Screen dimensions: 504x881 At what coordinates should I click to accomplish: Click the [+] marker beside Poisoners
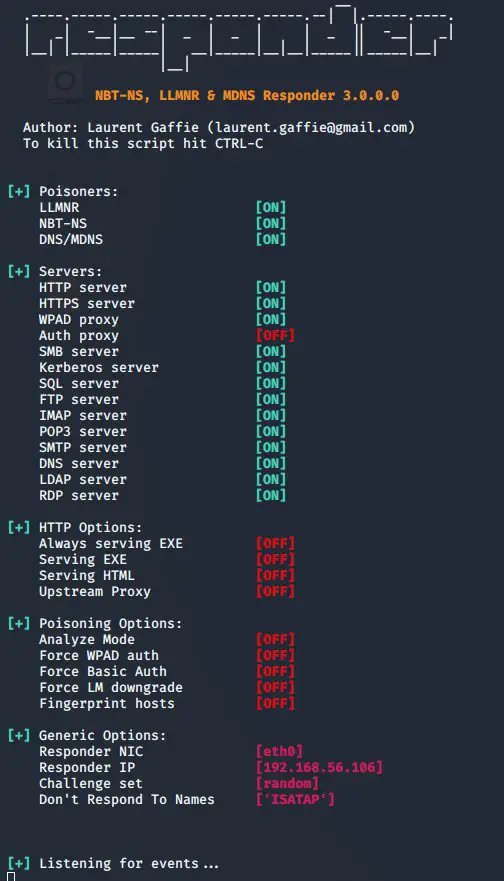[x=19, y=192]
